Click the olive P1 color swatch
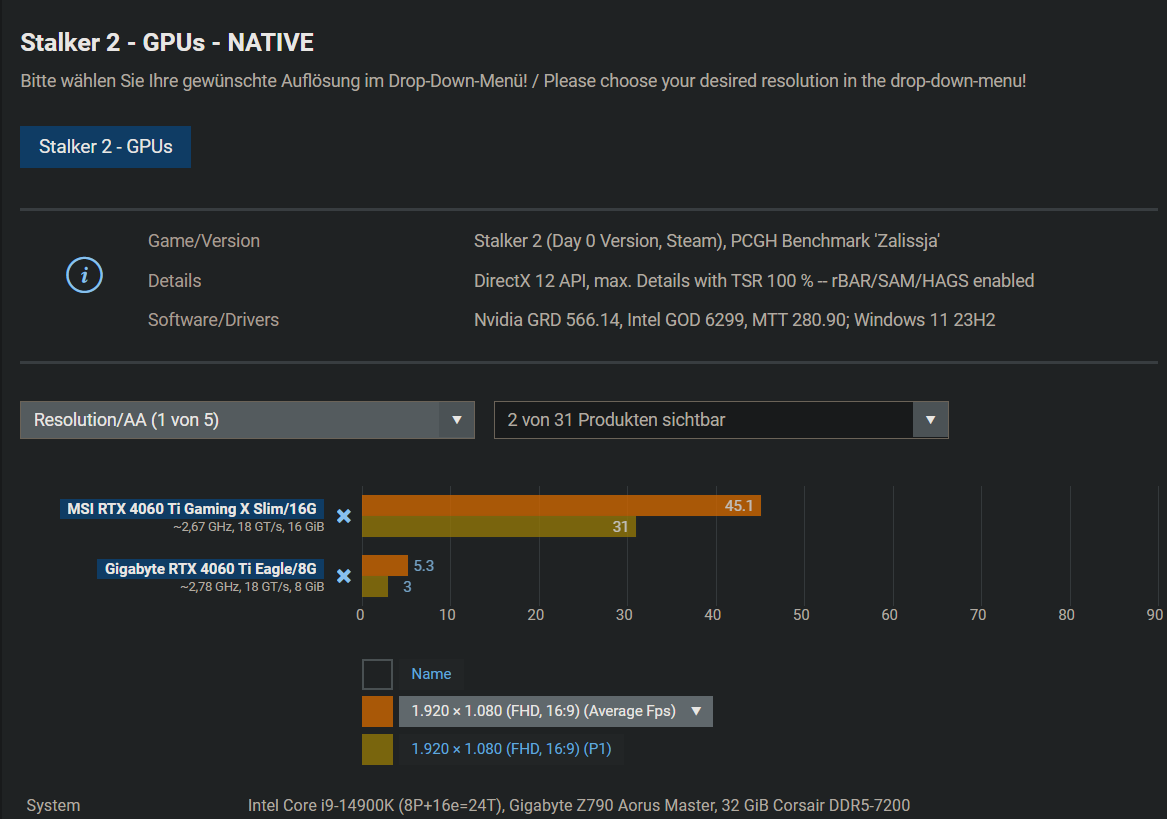The height and width of the screenshot is (819, 1167). [377, 748]
